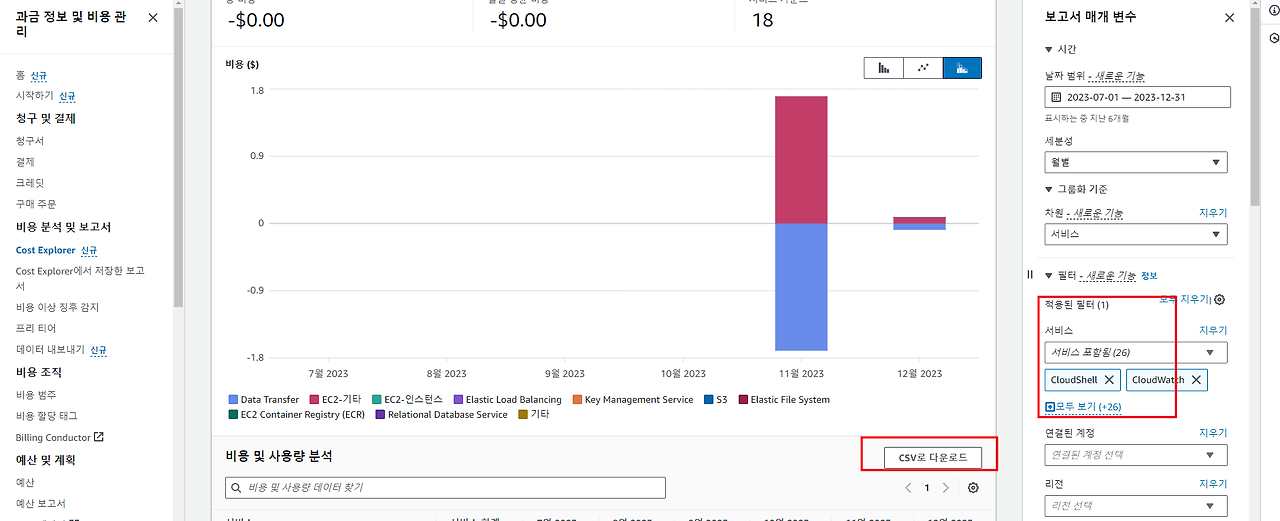The image size is (1280, 521).
Task: Go to next table page
Action: coord(946,488)
